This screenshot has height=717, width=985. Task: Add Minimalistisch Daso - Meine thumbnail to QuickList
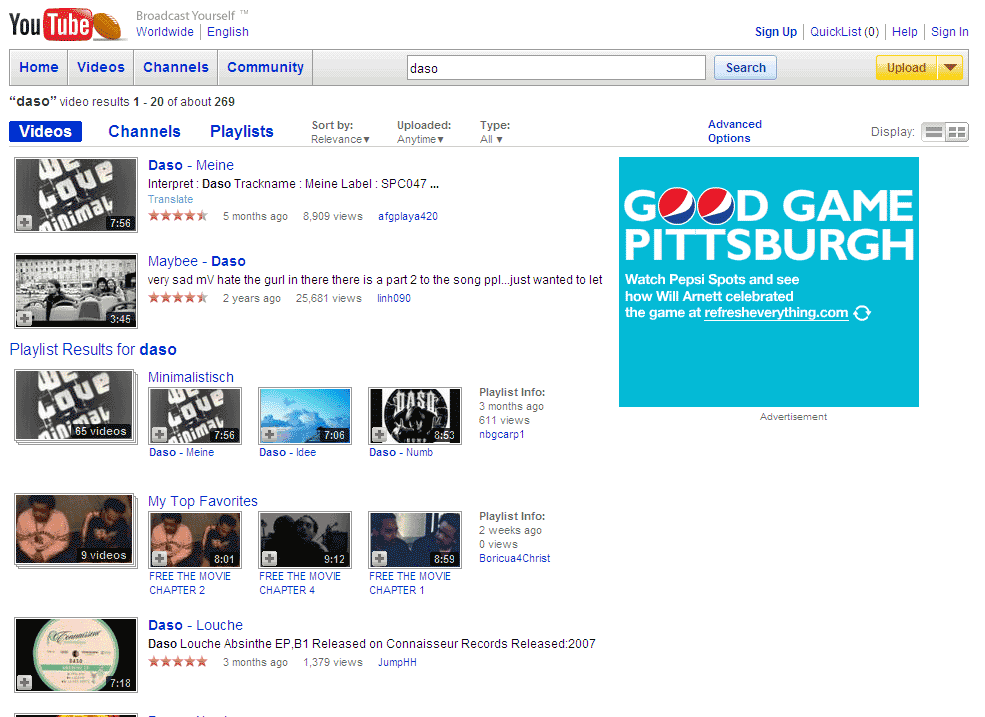click(160, 434)
